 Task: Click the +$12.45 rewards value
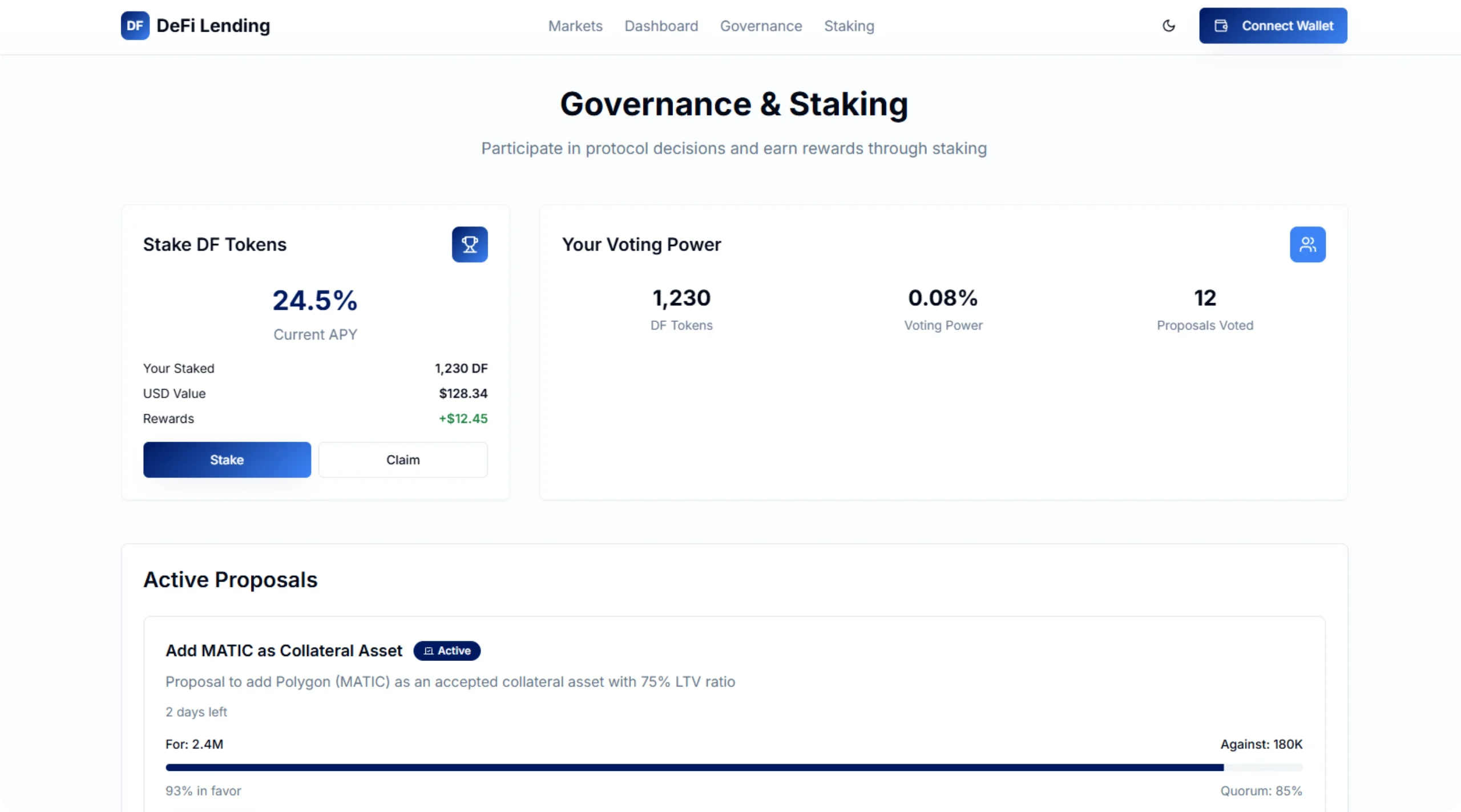[x=463, y=418]
